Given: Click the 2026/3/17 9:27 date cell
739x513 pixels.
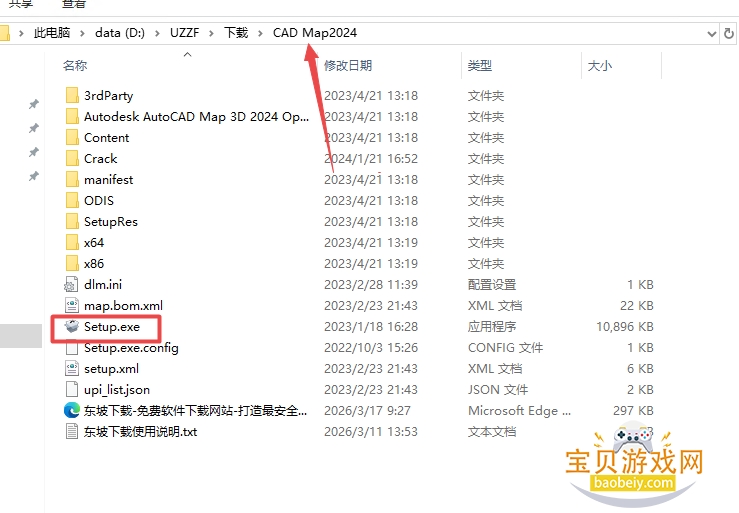Looking at the screenshot, I should tap(367, 411).
